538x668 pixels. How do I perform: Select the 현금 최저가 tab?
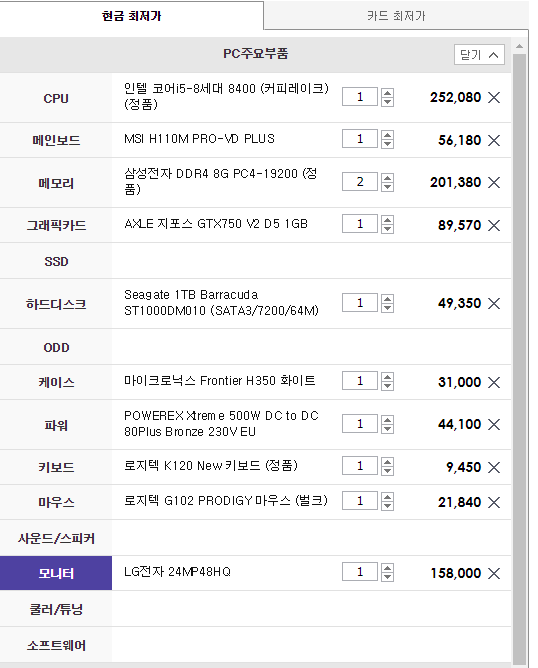[x=132, y=16]
